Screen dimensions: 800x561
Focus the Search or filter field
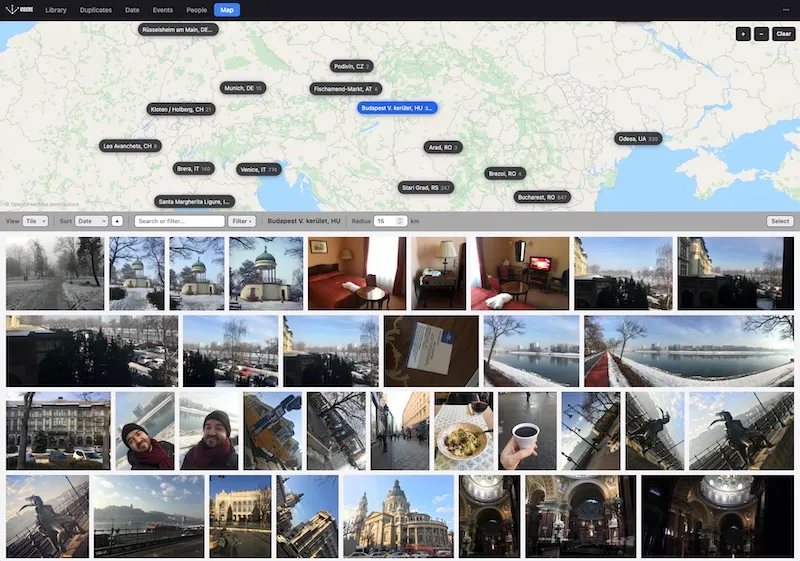point(180,221)
